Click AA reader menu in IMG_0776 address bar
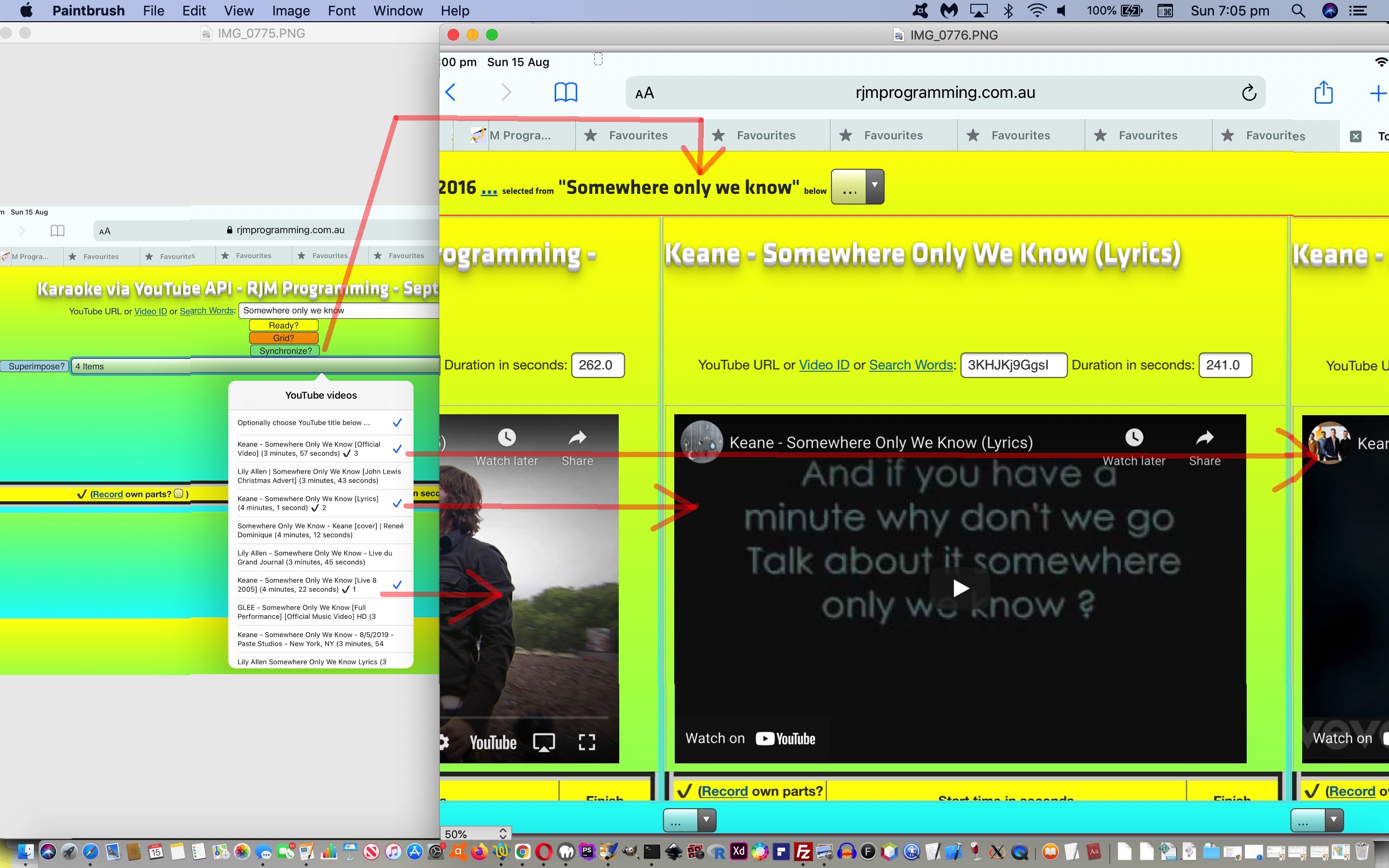1389x868 pixels. (x=644, y=93)
